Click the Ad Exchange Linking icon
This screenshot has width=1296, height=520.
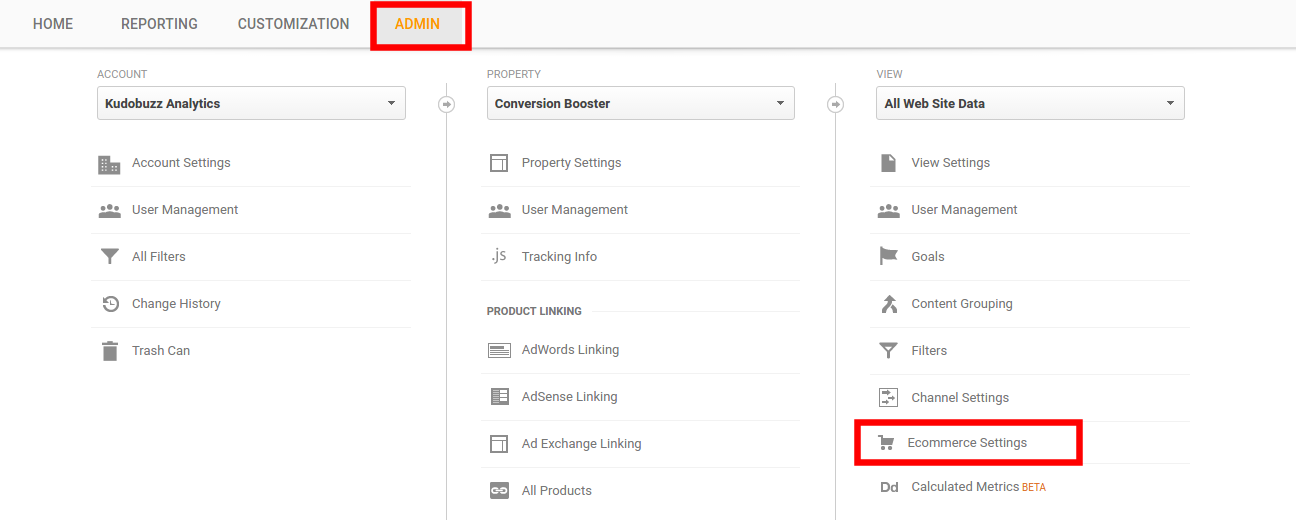499,444
